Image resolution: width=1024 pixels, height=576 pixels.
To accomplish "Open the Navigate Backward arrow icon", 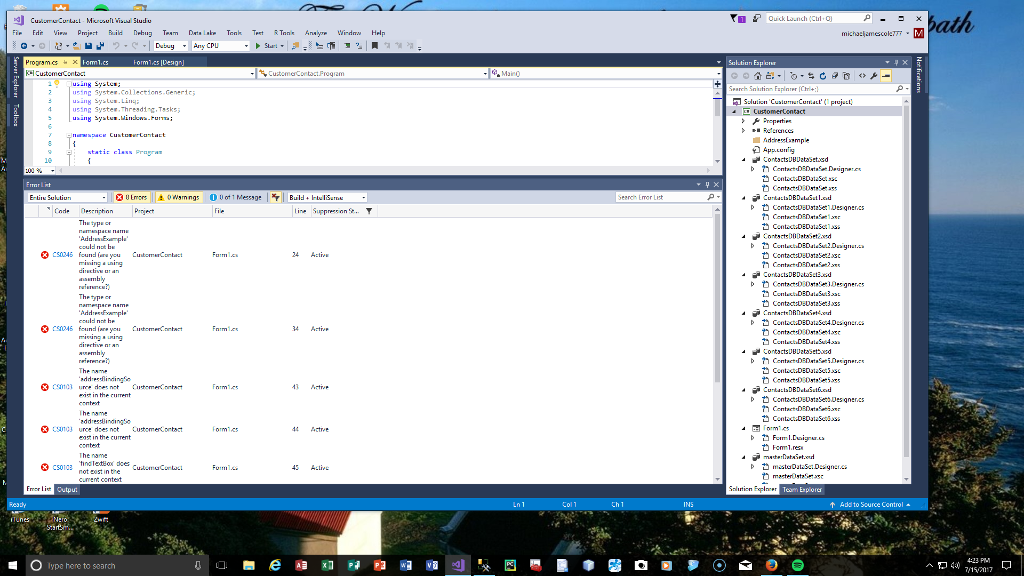I will pyautogui.click(x=24, y=45).
